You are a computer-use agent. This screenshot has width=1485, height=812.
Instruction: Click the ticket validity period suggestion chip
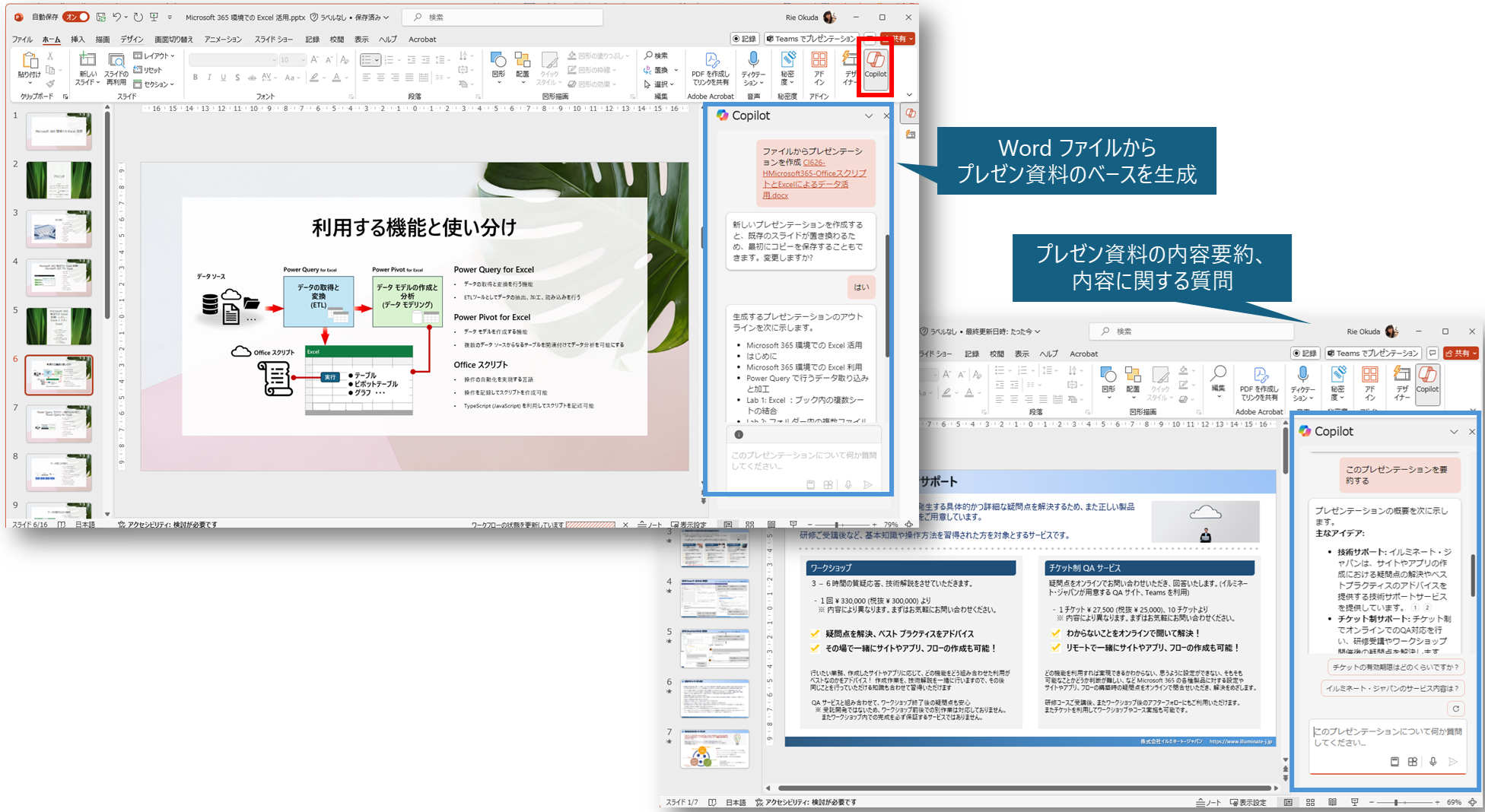tap(1395, 667)
